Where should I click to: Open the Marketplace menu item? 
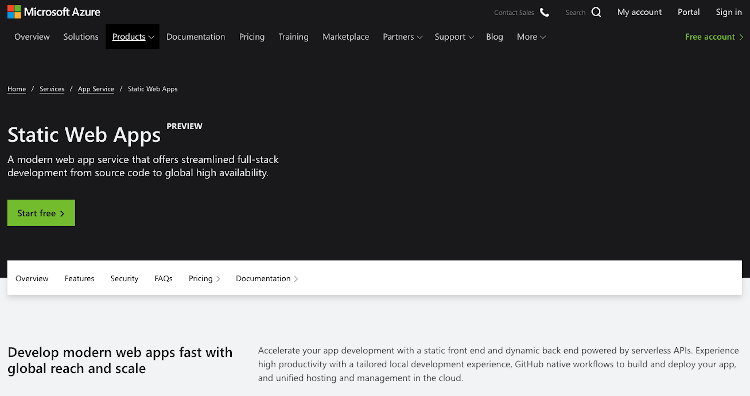pos(346,37)
